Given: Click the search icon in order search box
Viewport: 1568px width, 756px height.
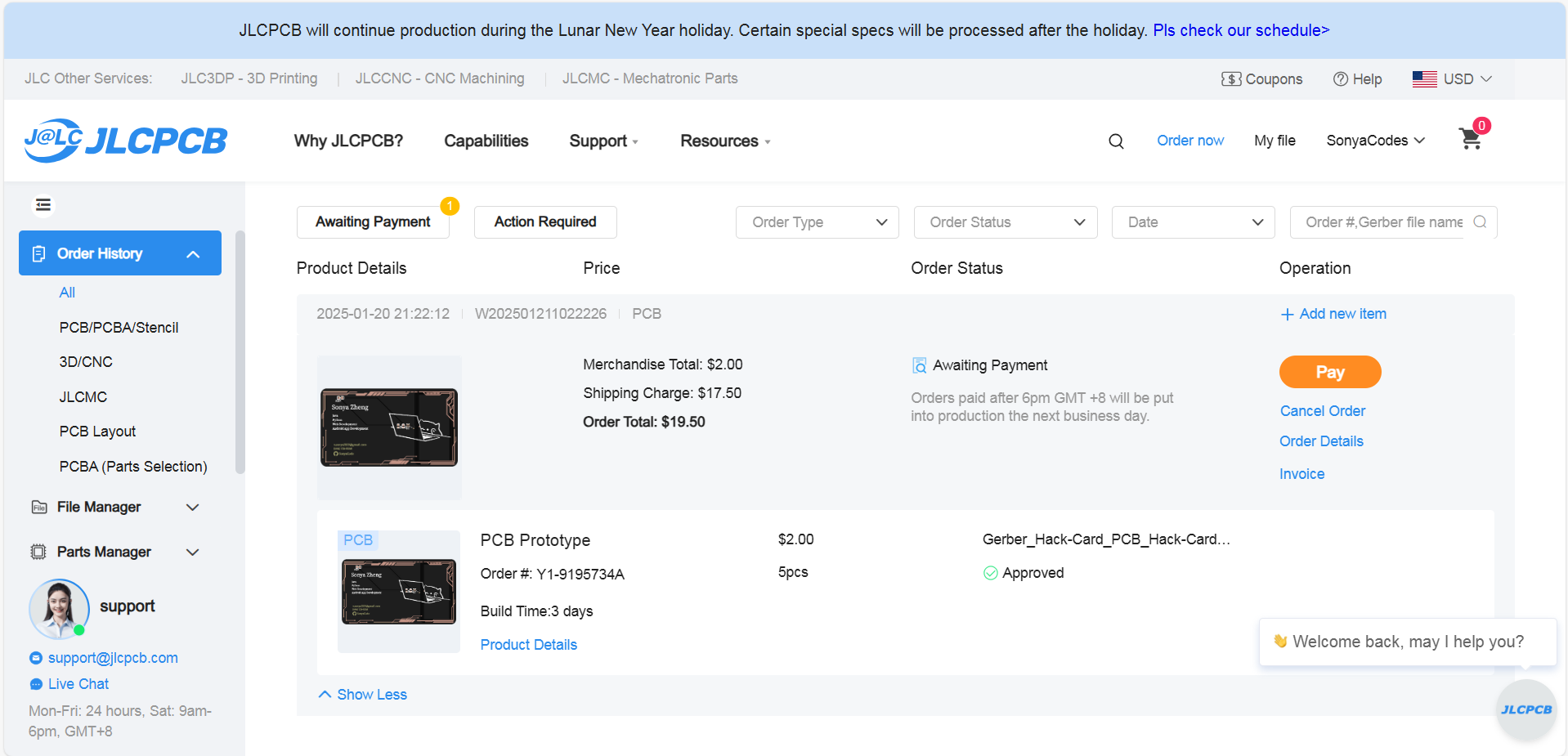Looking at the screenshot, I should point(1480,221).
